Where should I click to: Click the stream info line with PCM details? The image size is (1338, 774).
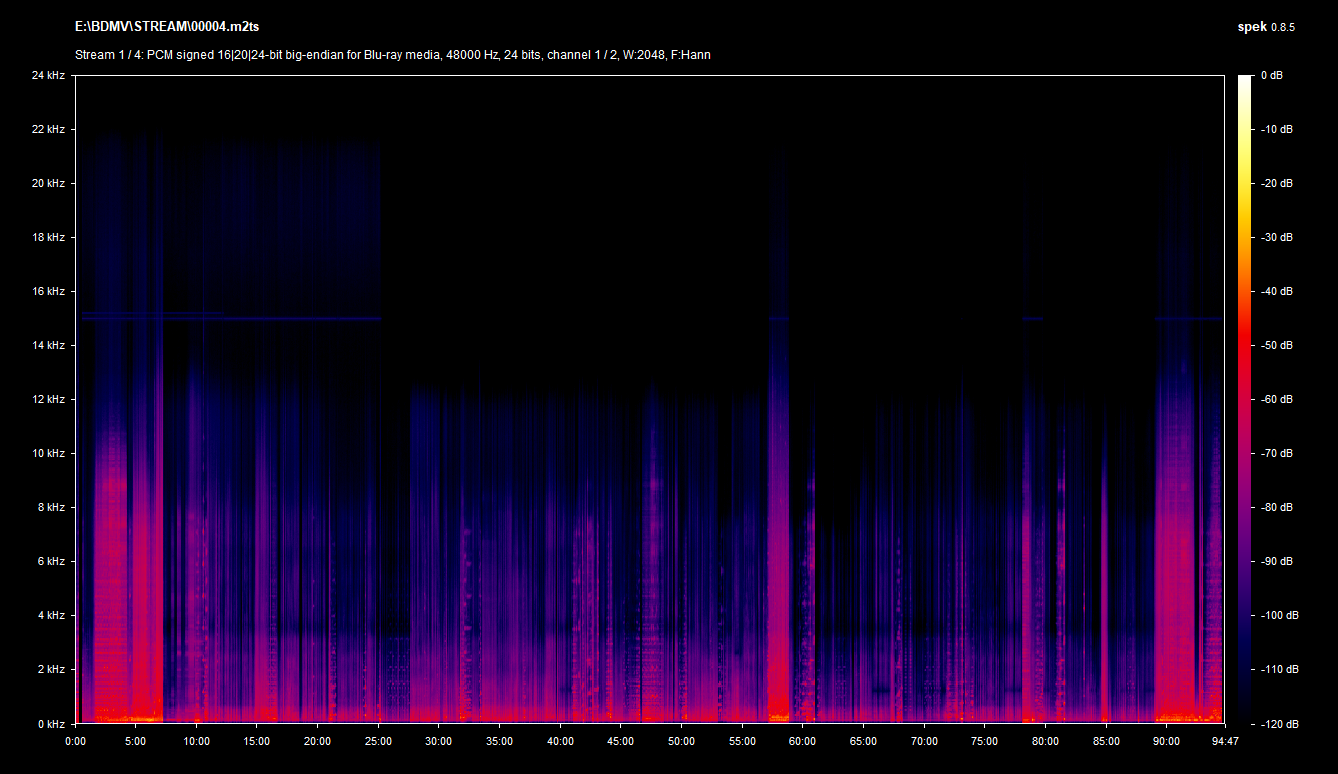click(x=393, y=55)
